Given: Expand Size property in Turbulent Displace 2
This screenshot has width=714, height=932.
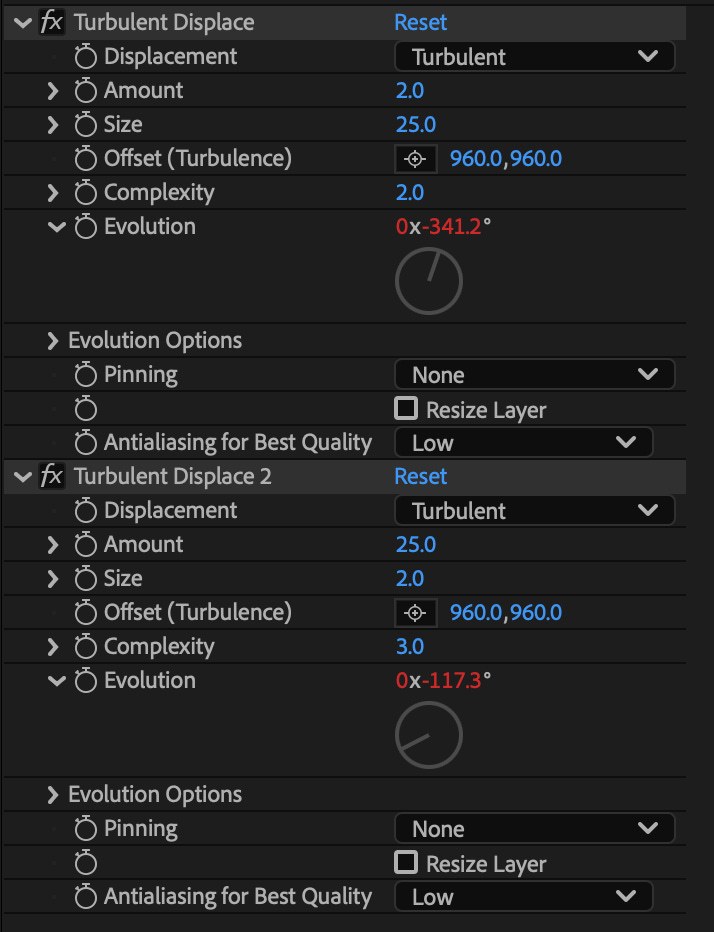Looking at the screenshot, I should click(53, 579).
